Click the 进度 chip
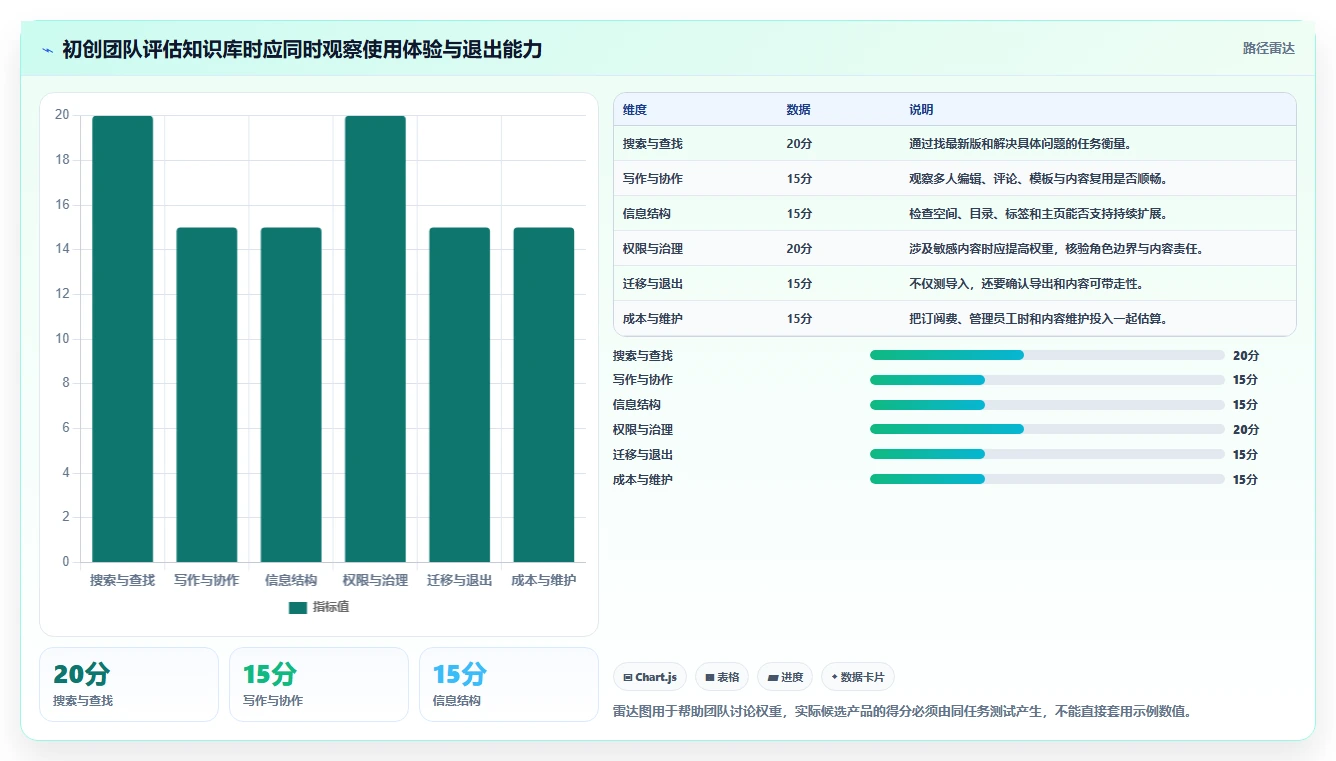The width and height of the screenshot is (1336, 761). 785,677
